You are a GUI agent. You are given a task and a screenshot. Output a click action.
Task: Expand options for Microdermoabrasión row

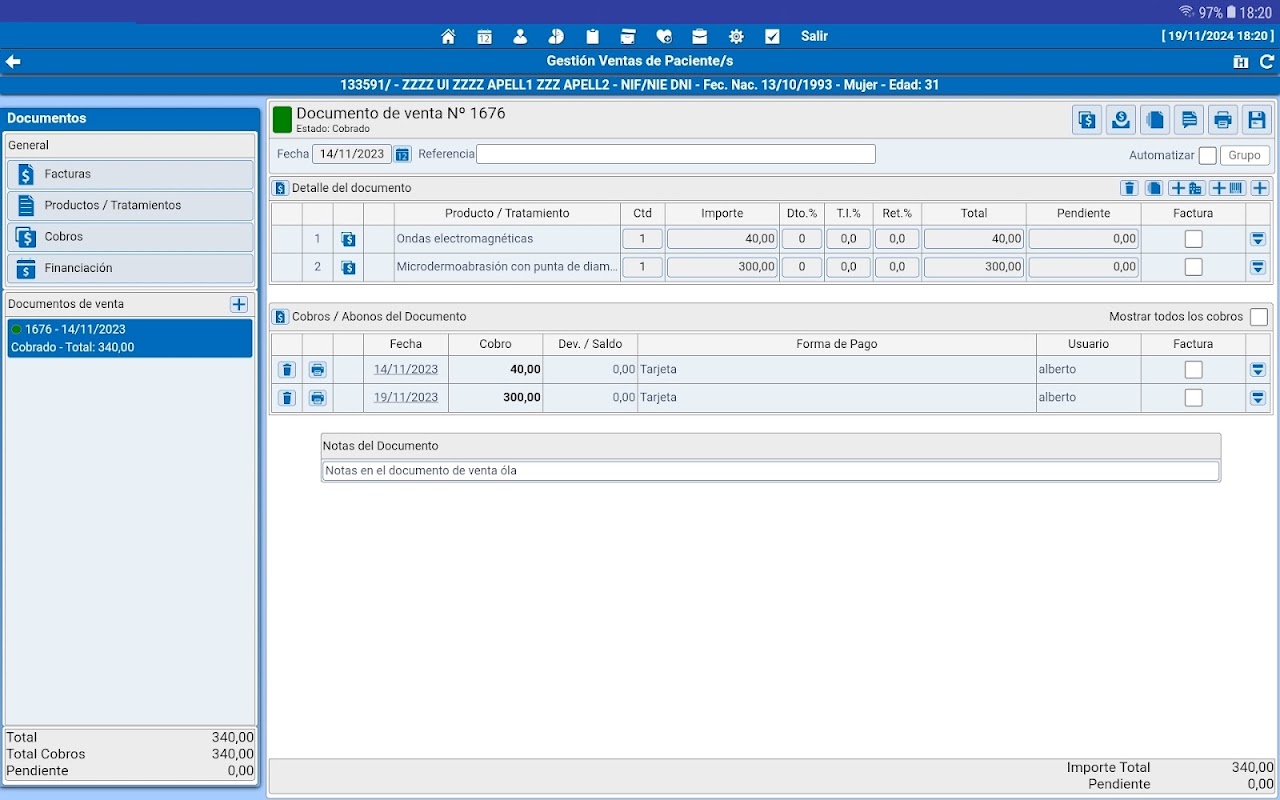1258,267
